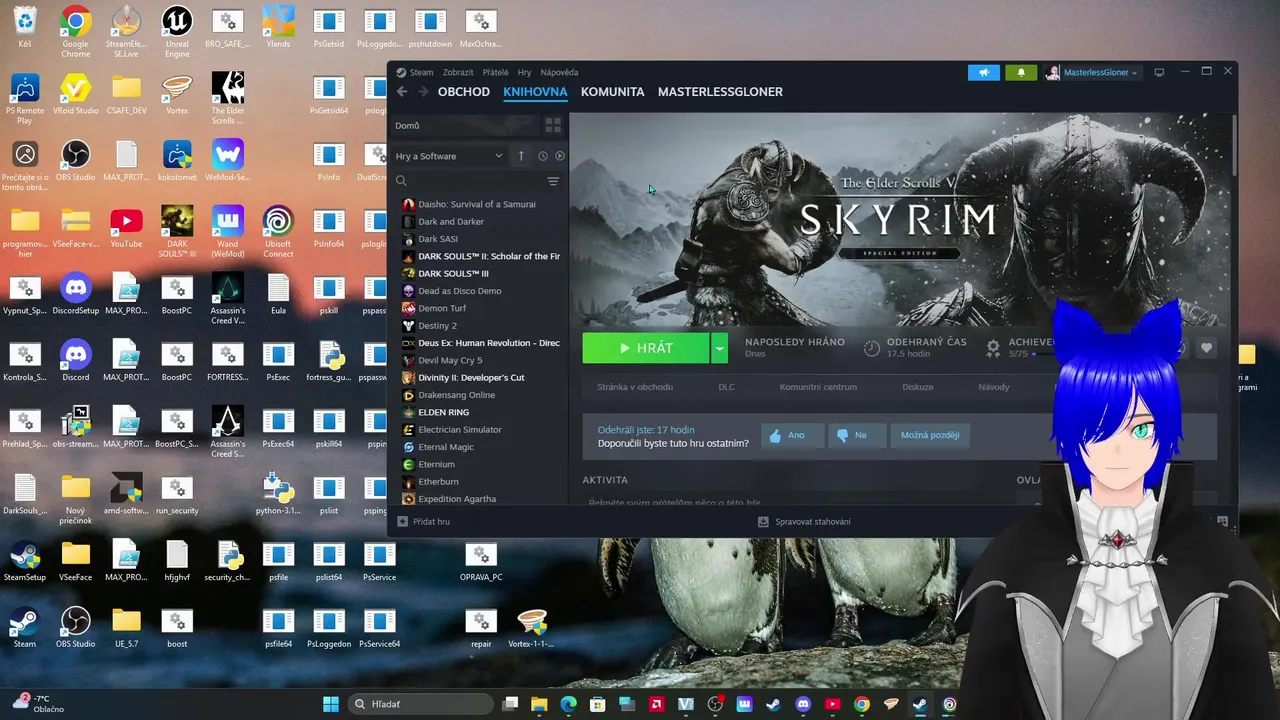Select the WeMod-Se... desktop icon

(x=228, y=160)
